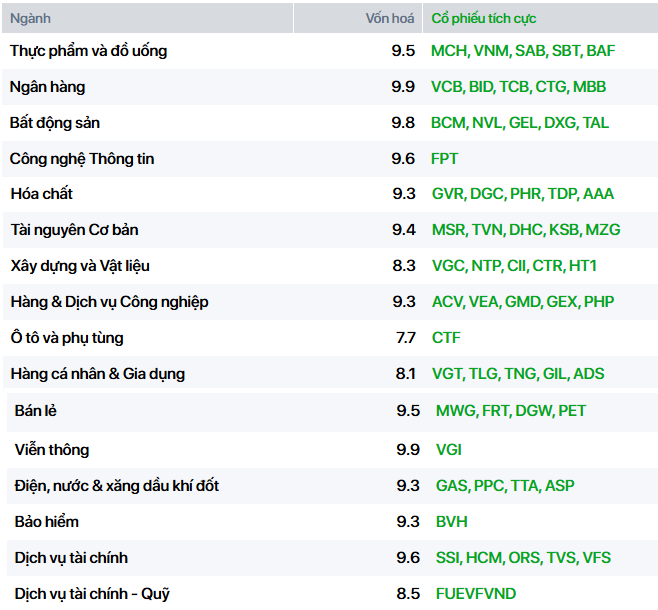Click the 8.5 value for Dịch vụ tài chính - Quỹ
The width and height of the screenshot is (658, 610).
point(408,594)
